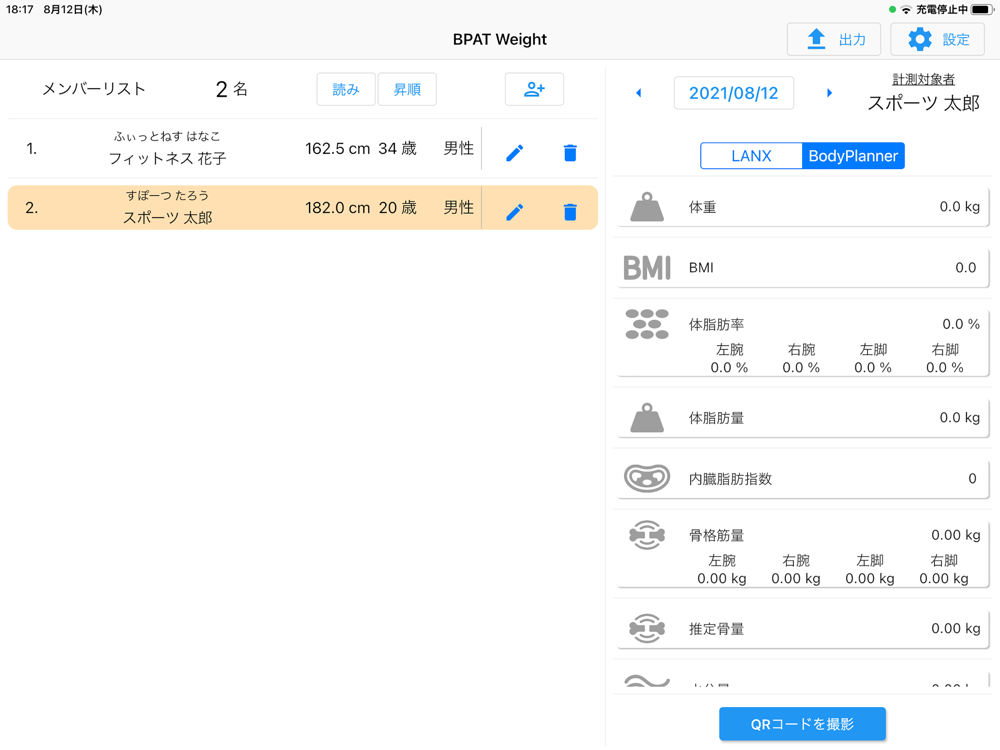This screenshot has height=750, width=1000.
Task: Tap the add member icon
Action: [x=534, y=89]
